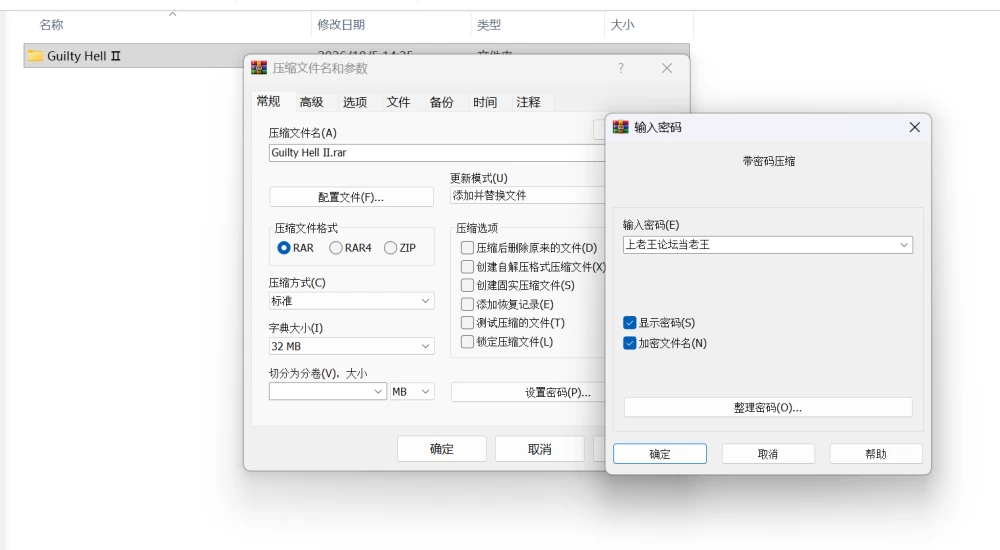Click the Guilty Hell II folder icon
1000x550 pixels.
pyautogui.click(x=35, y=56)
